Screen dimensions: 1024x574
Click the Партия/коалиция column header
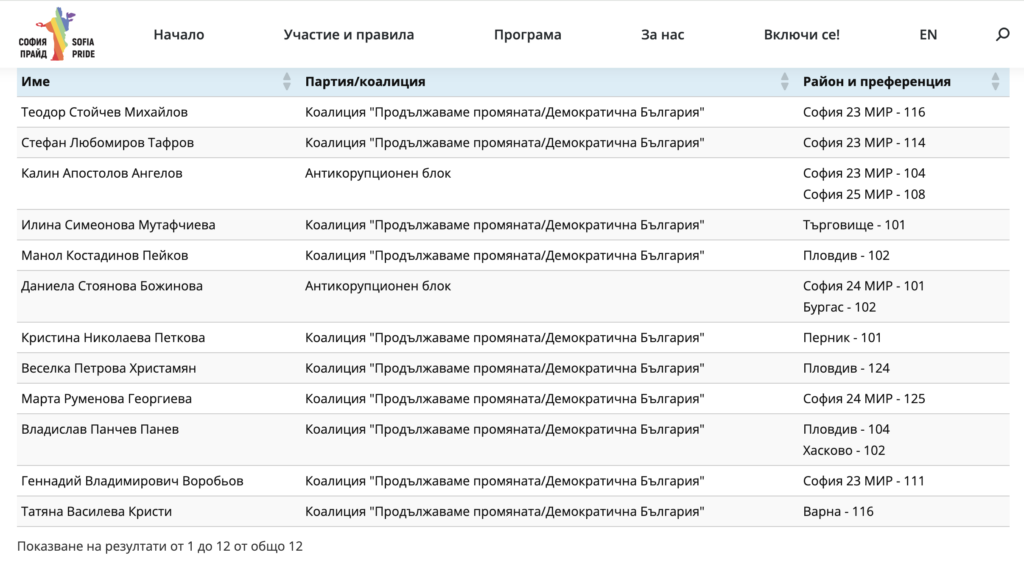point(365,82)
